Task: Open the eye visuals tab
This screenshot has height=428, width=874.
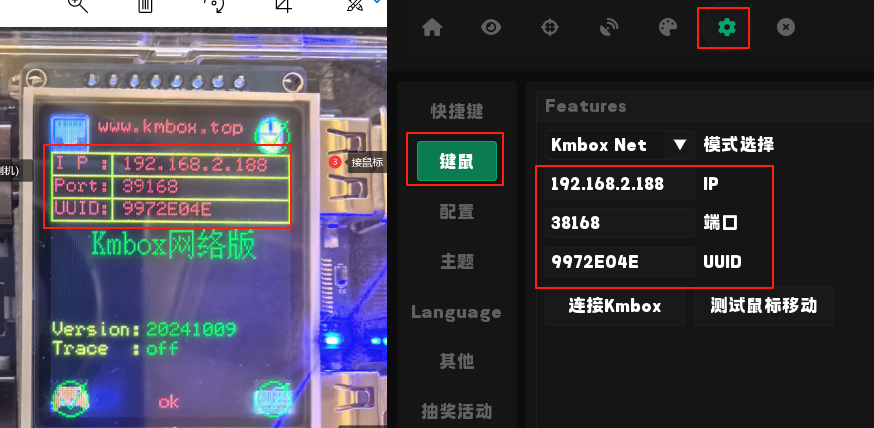Action: point(491,27)
